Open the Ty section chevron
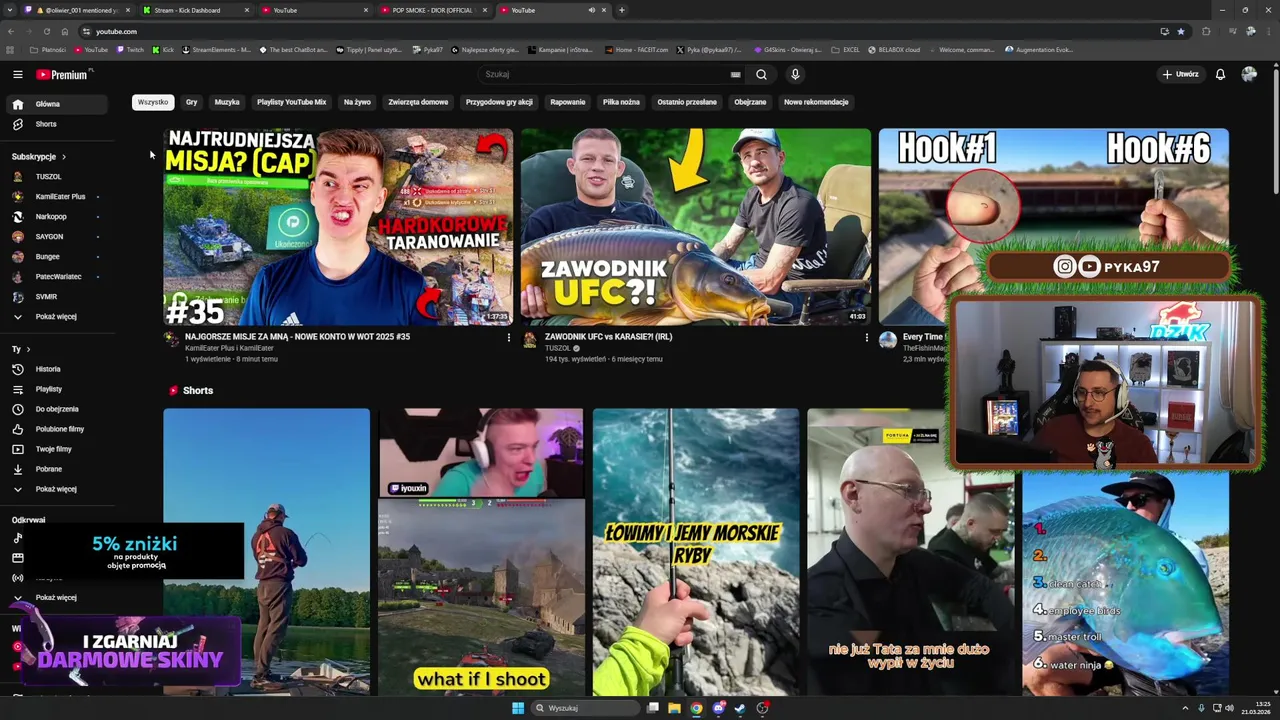This screenshot has height=720, width=1280. click(28, 349)
